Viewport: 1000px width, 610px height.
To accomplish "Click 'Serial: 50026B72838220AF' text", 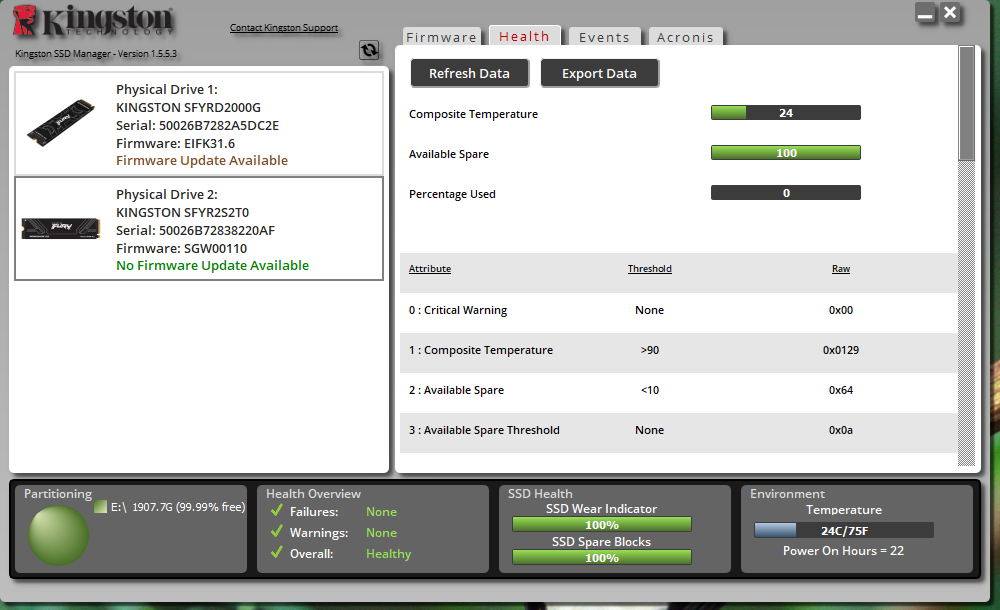I will [195, 230].
